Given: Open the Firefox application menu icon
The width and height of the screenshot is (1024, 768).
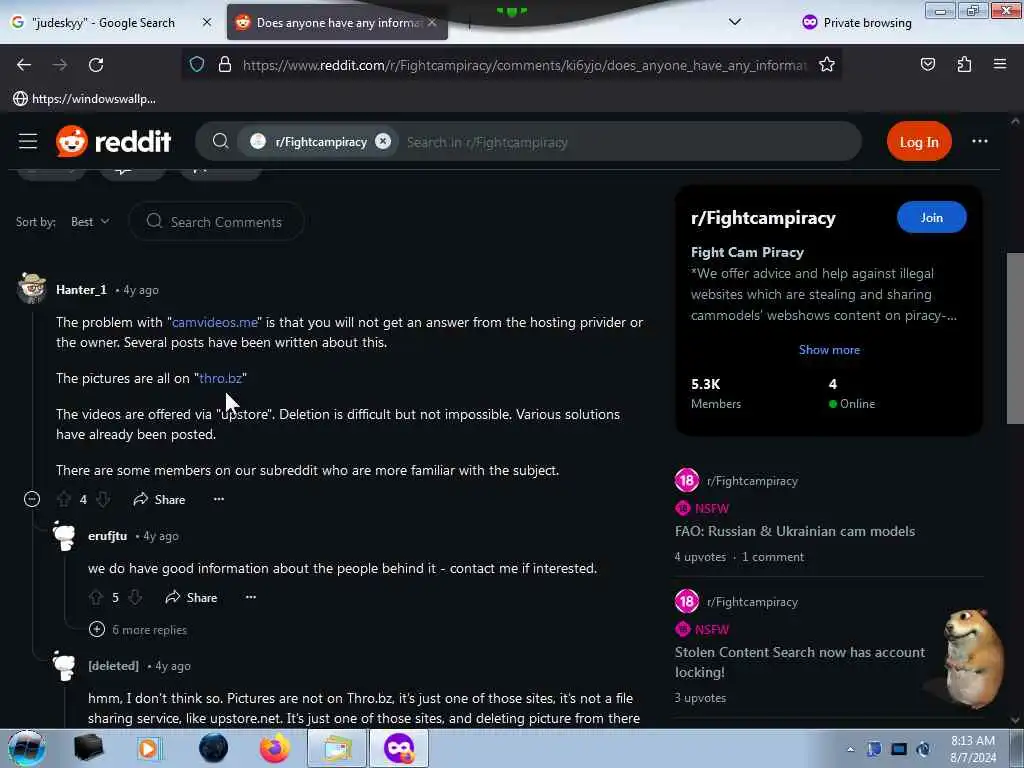Looking at the screenshot, I should coord(1000,64).
